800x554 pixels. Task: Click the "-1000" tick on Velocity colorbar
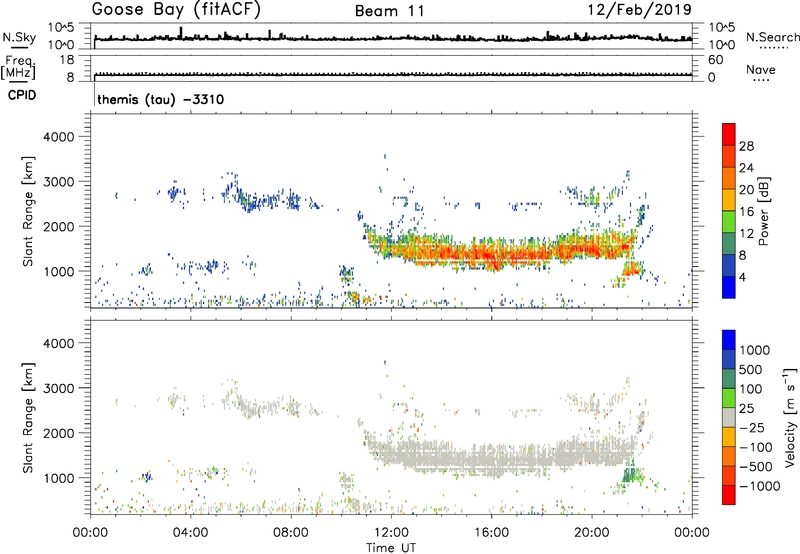pos(759,486)
